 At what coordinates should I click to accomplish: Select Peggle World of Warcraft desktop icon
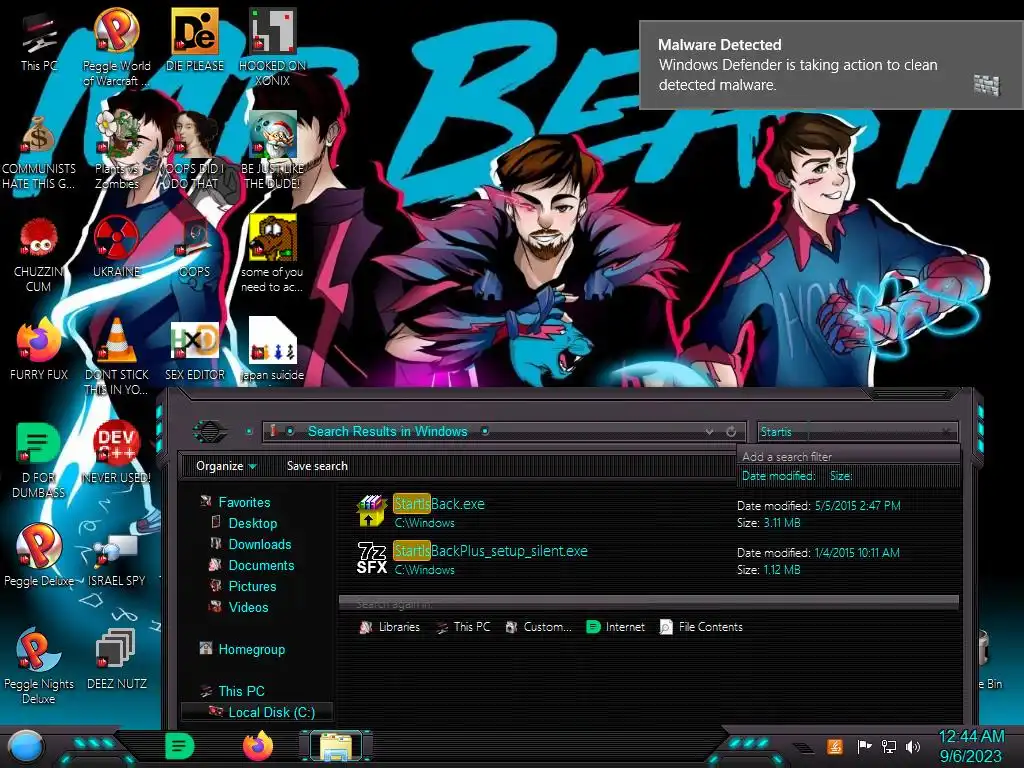point(116,47)
